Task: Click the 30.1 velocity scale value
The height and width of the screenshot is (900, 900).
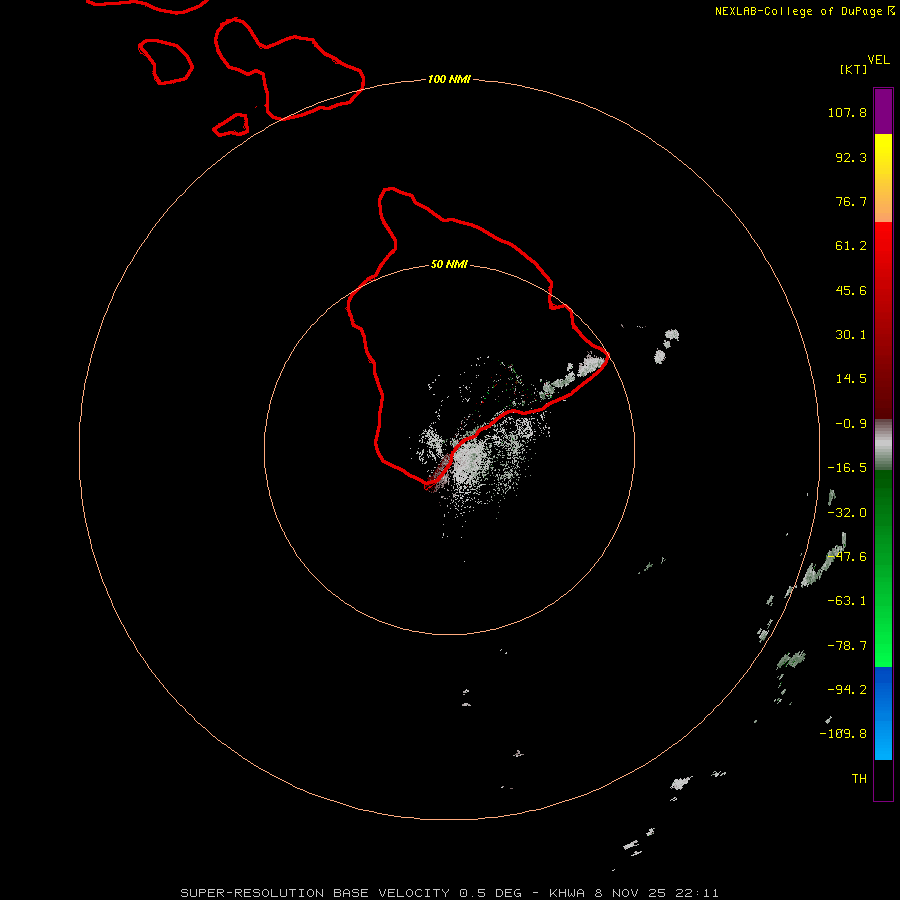Action: (x=851, y=335)
